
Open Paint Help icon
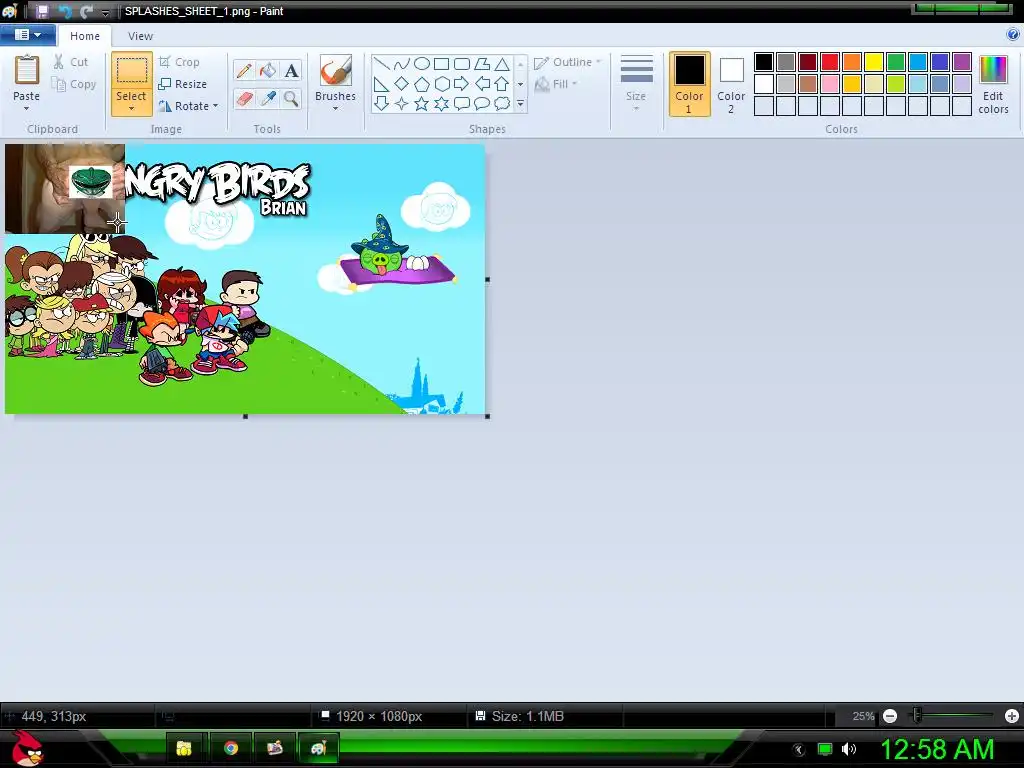(x=1013, y=35)
